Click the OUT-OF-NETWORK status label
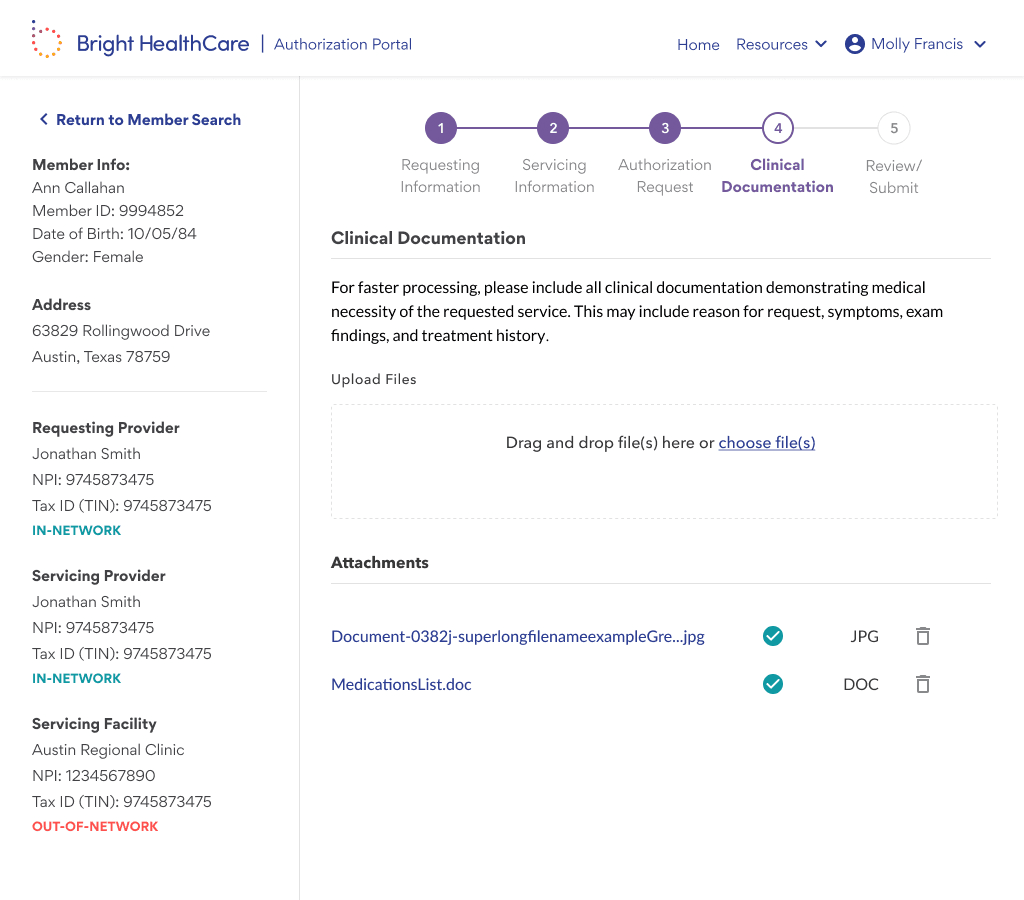Image resolution: width=1024 pixels, height=900 pixels. 95,826
